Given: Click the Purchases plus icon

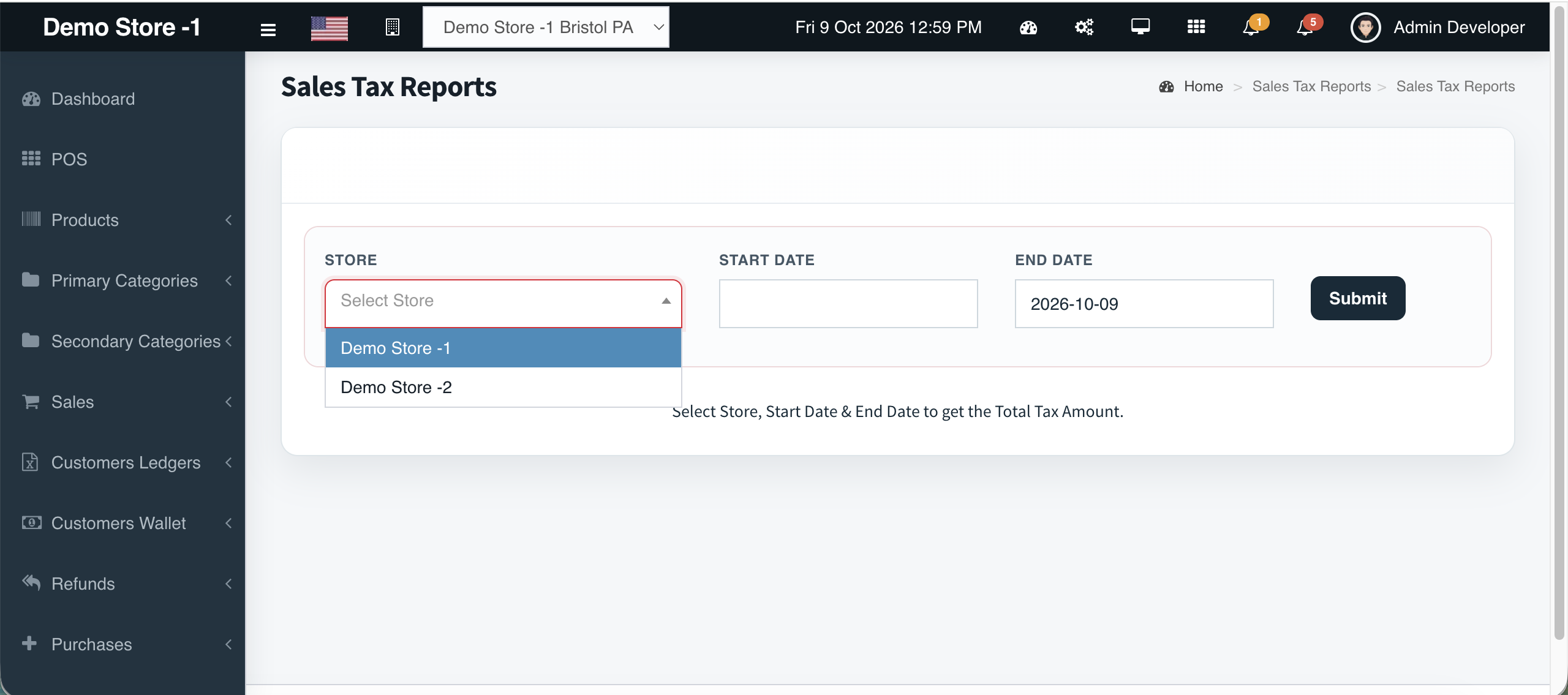Looking at the screenshot, I should click(29, 643).
